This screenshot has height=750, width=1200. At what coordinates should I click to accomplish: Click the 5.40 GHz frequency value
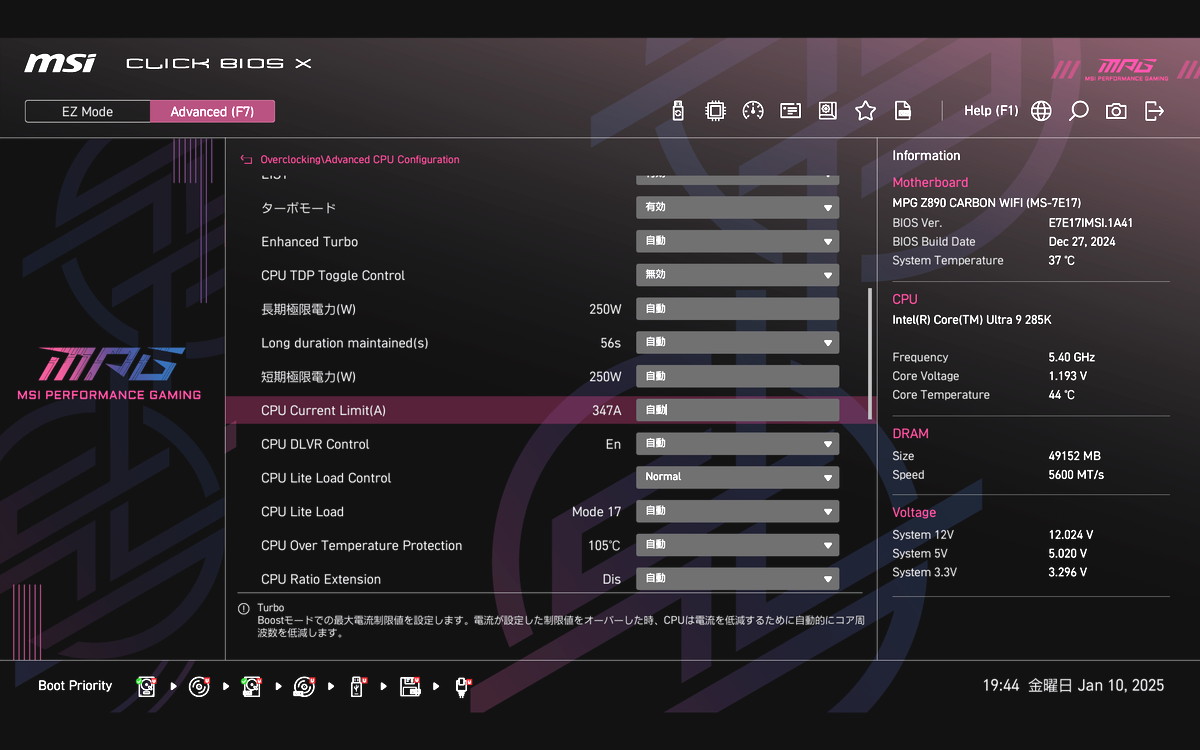(x=1071, y=357)
